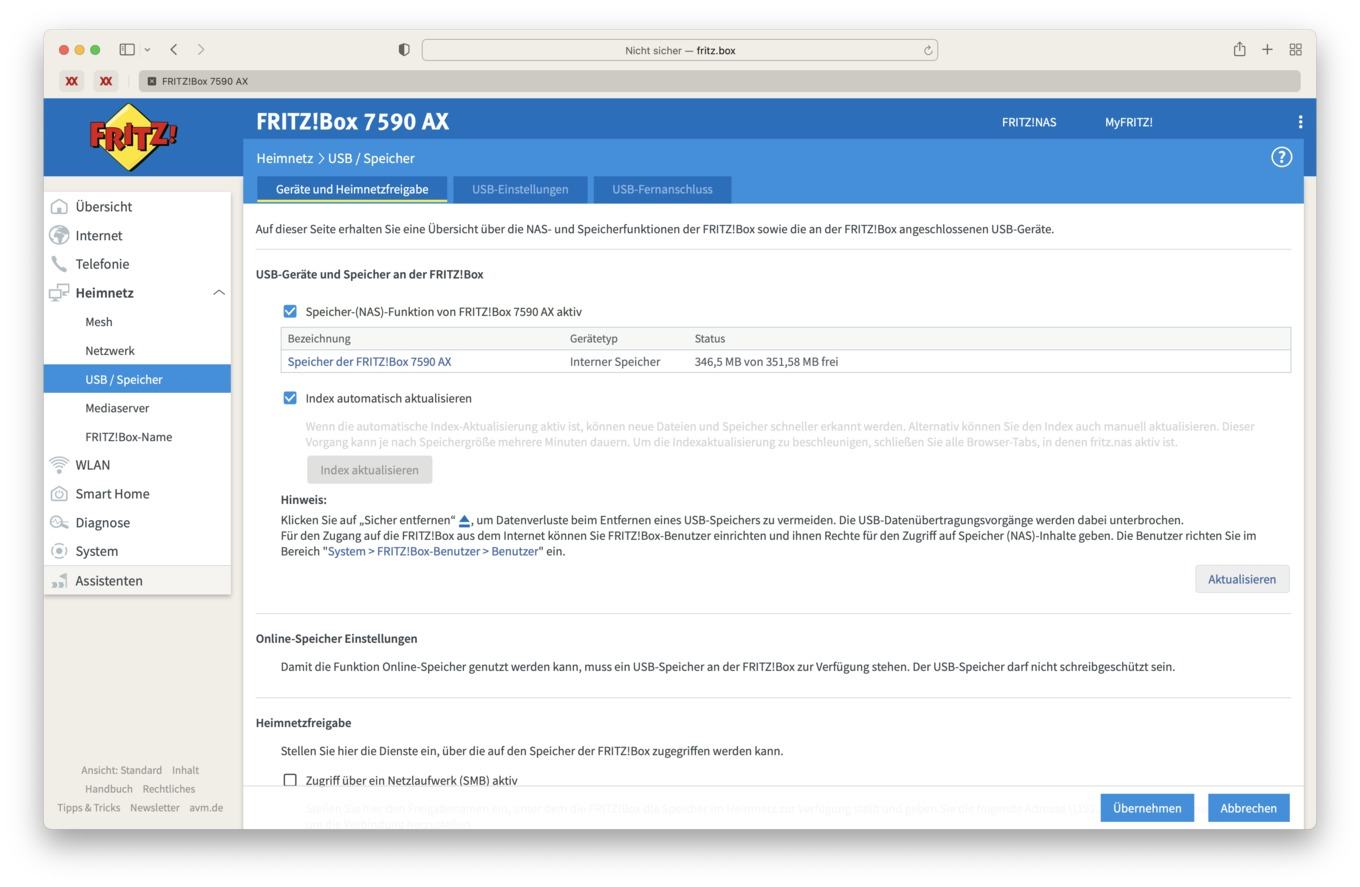The height and width of the screenshot is (887, 1360).
Task: Open Netzwerk in the sidebar
Action: (110, 351)
